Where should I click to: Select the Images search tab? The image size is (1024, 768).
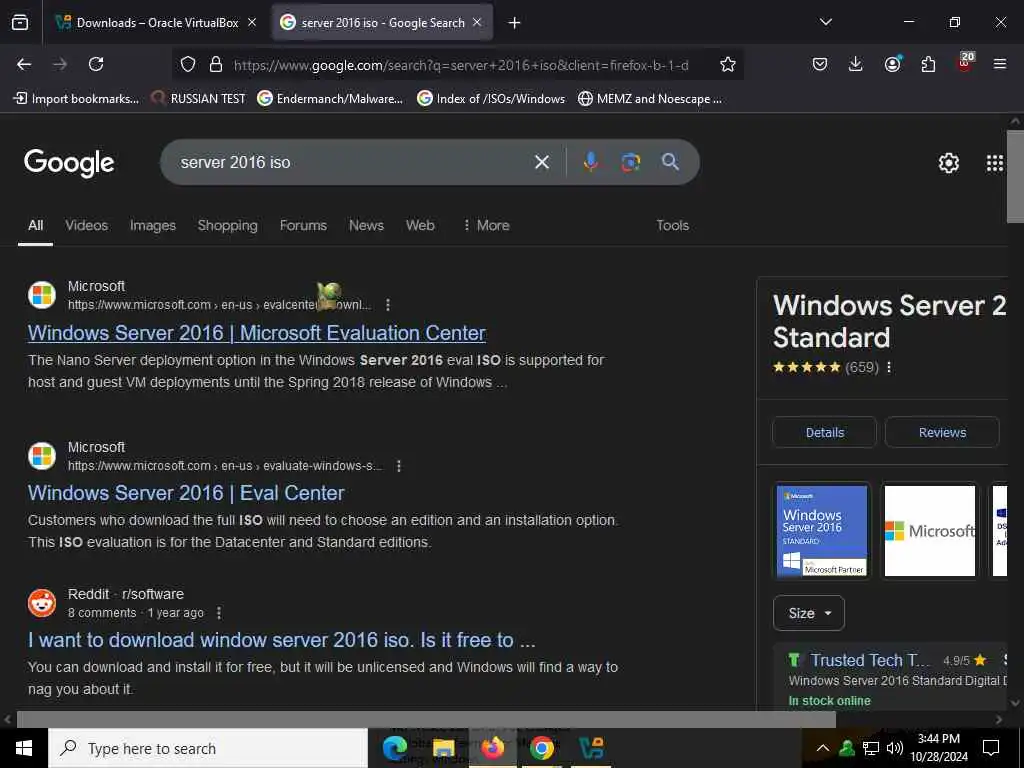coord(153,225)
